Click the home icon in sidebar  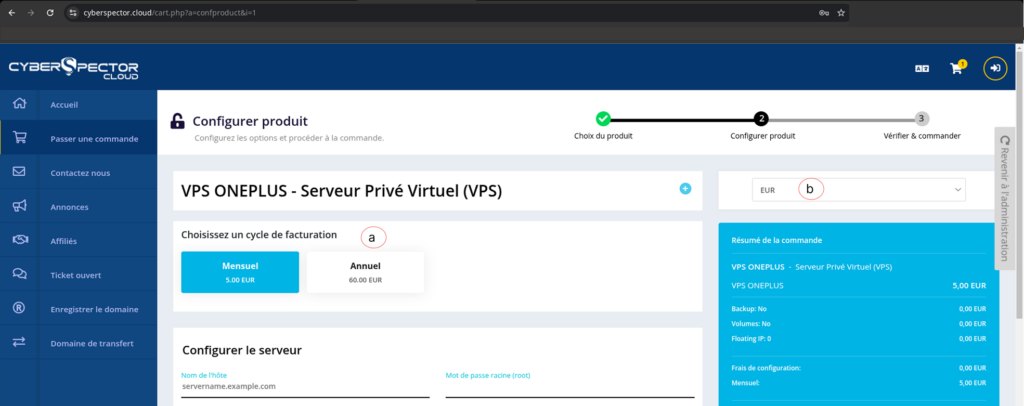[x=20, y=104]
